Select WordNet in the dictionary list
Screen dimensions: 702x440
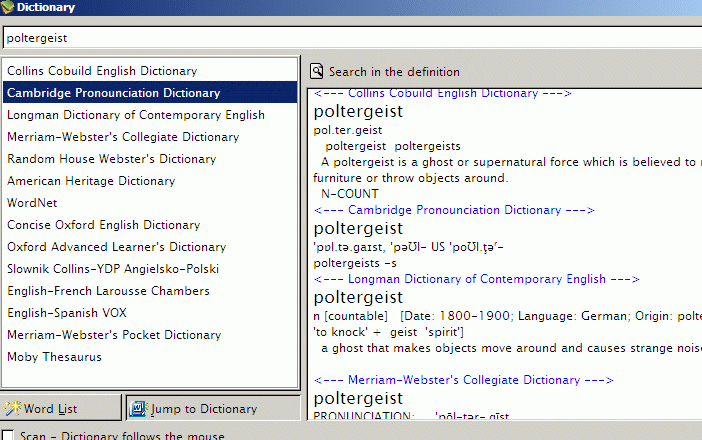click(150, 203)
